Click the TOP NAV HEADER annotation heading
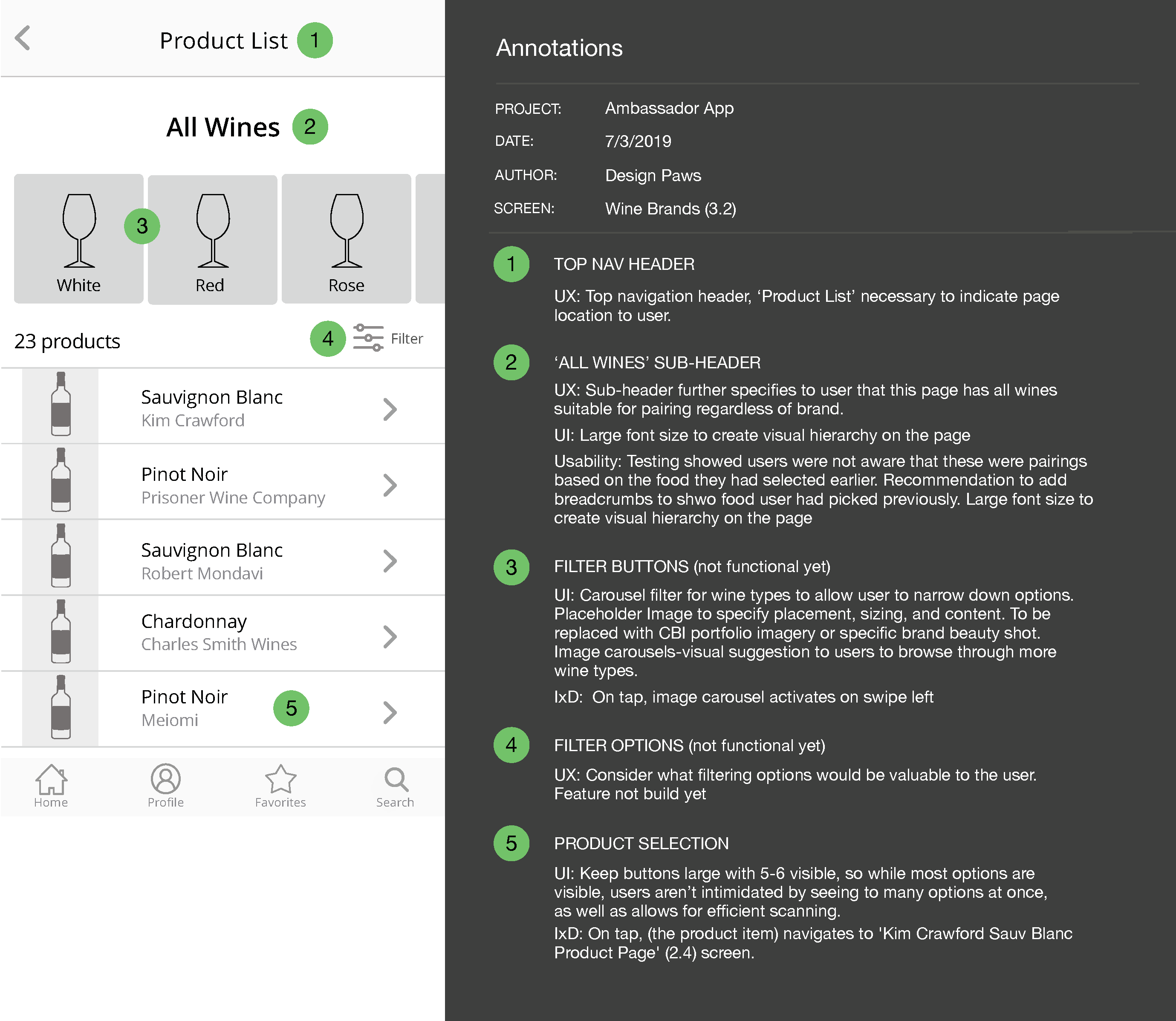Image resolution: width=1176 pixels, height=1021 pixels. (624, 264)
